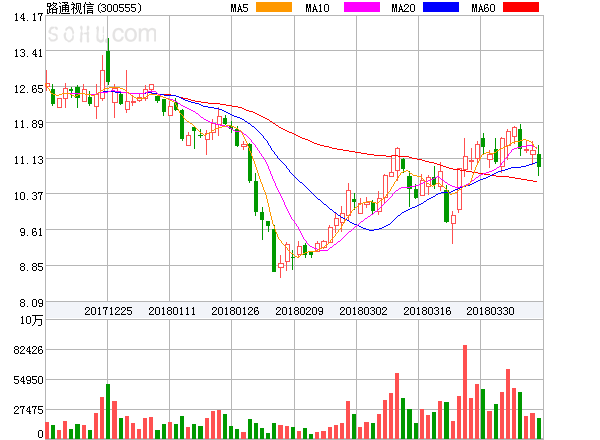Click the 8.85 price axis label
The height and width of the screenshot is (440, 600).
tap(31, 267)
